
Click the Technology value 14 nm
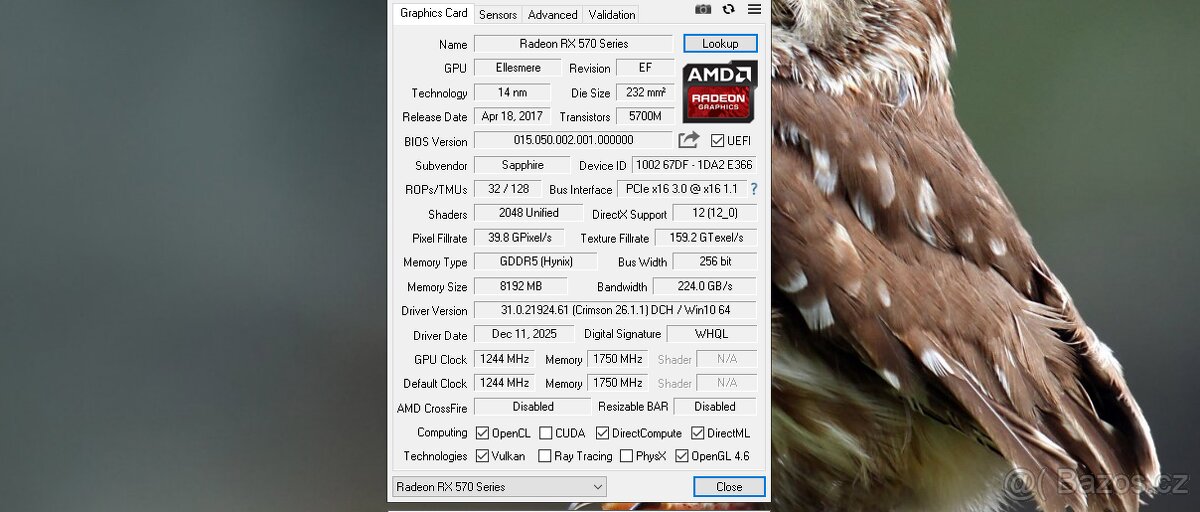click(512, 92)
